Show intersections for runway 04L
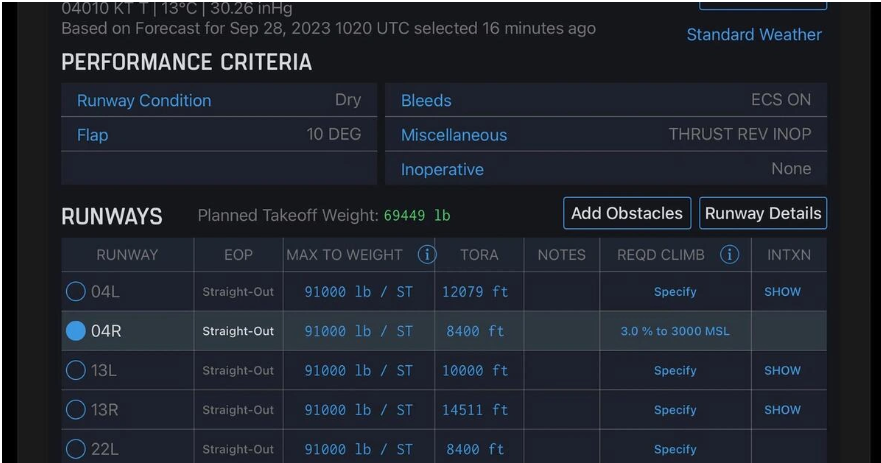 coord(783,292)
